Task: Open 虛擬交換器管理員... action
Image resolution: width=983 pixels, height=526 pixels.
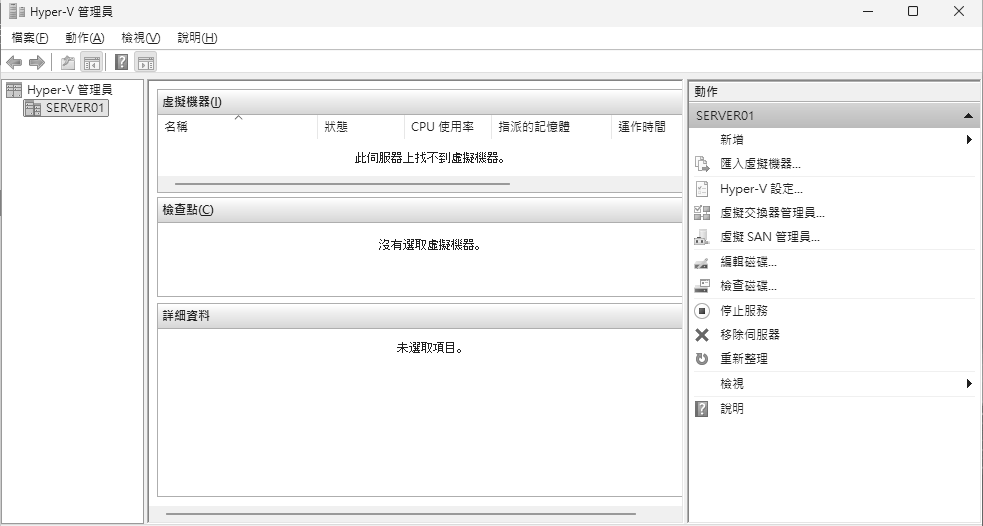Action: click(x=772, y=213)
